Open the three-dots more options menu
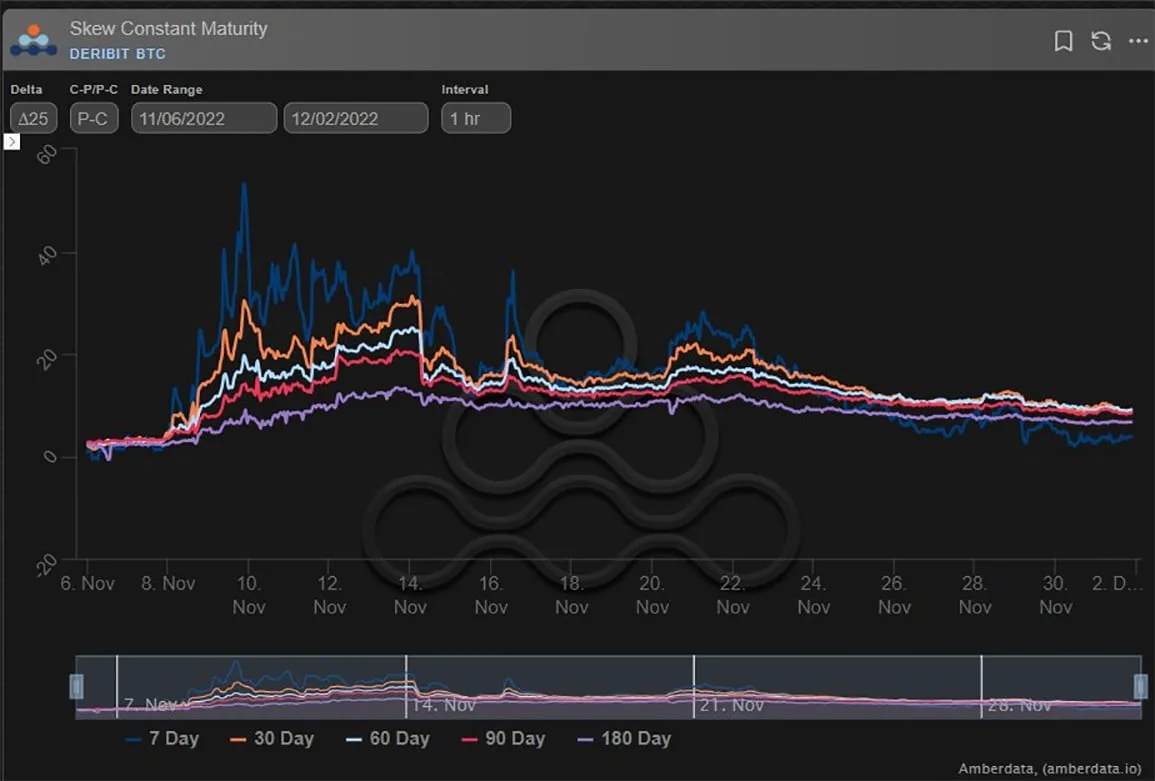 click(1138, 41)
